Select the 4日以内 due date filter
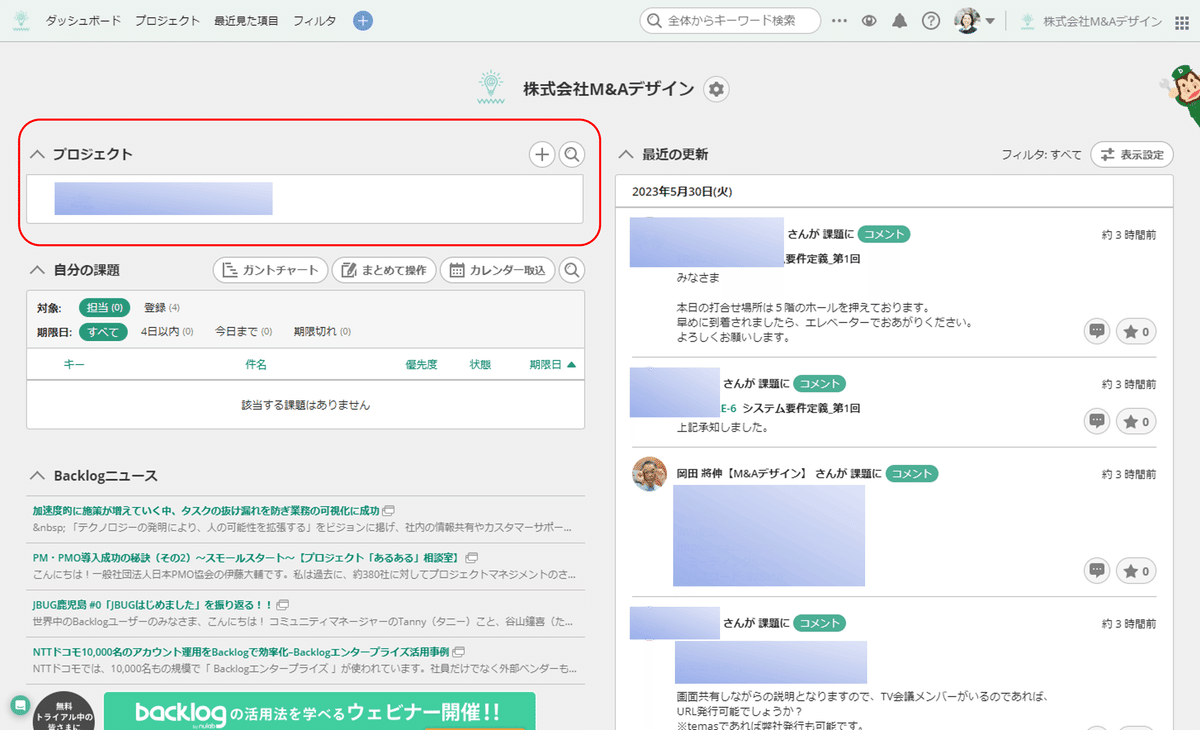 [x=167, y=331]
